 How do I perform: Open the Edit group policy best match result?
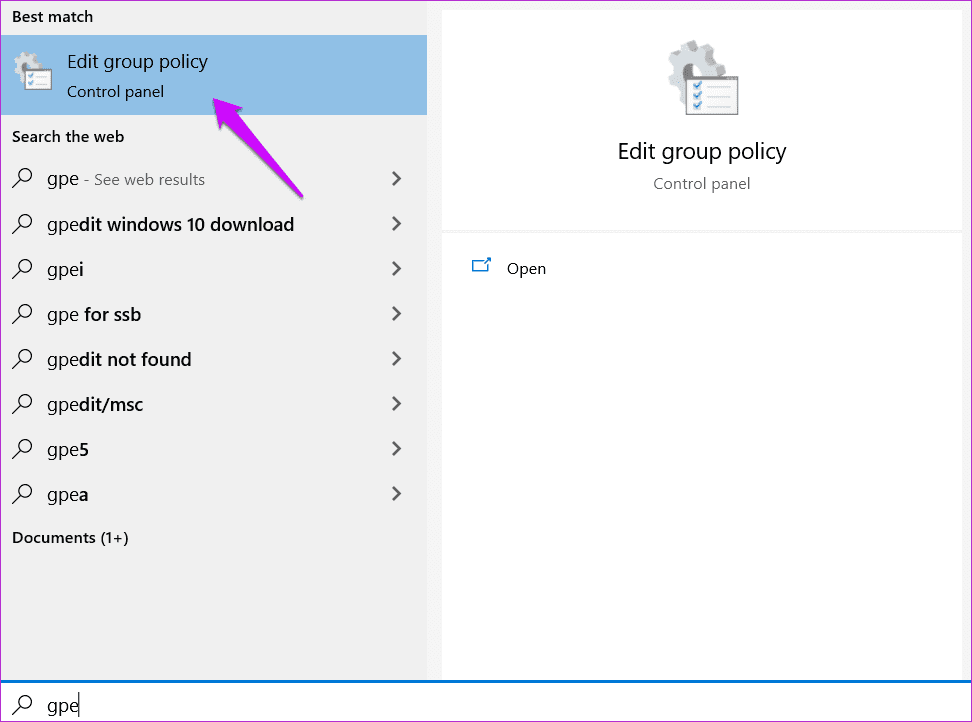click(213, 75)
